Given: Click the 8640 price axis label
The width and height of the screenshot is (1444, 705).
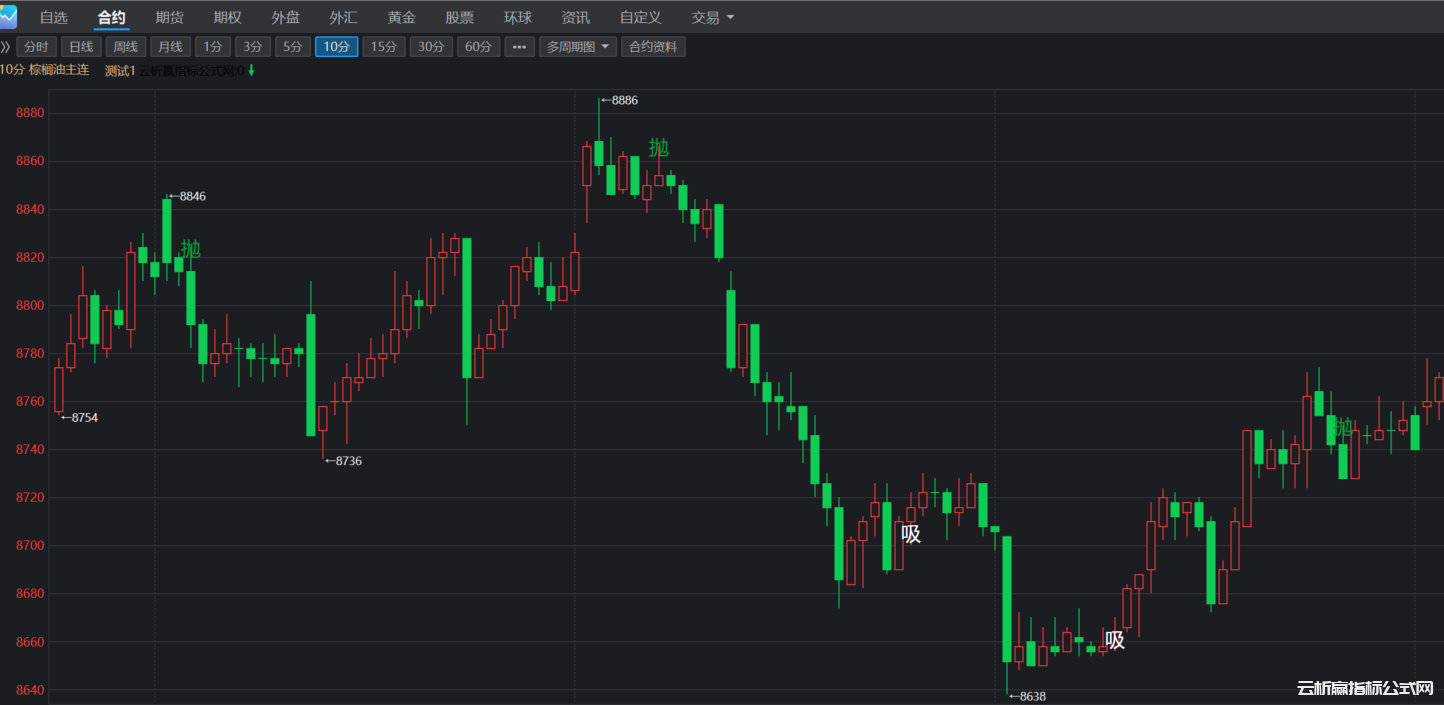Looking at the screenshot, I should click(x=31, y=690).
